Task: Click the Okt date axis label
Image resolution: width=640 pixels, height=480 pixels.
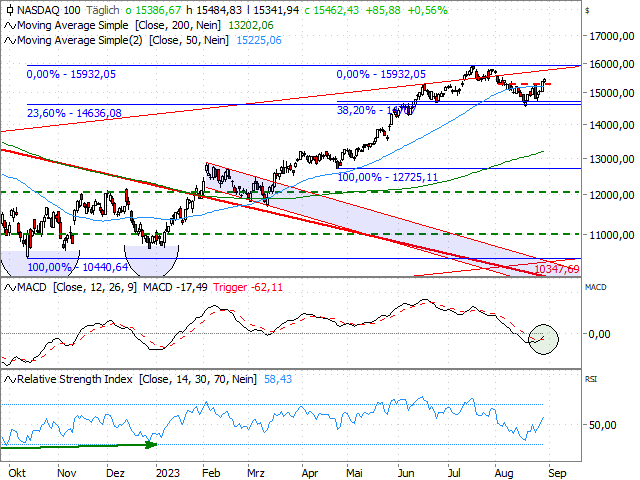Action: coord(17,473)
